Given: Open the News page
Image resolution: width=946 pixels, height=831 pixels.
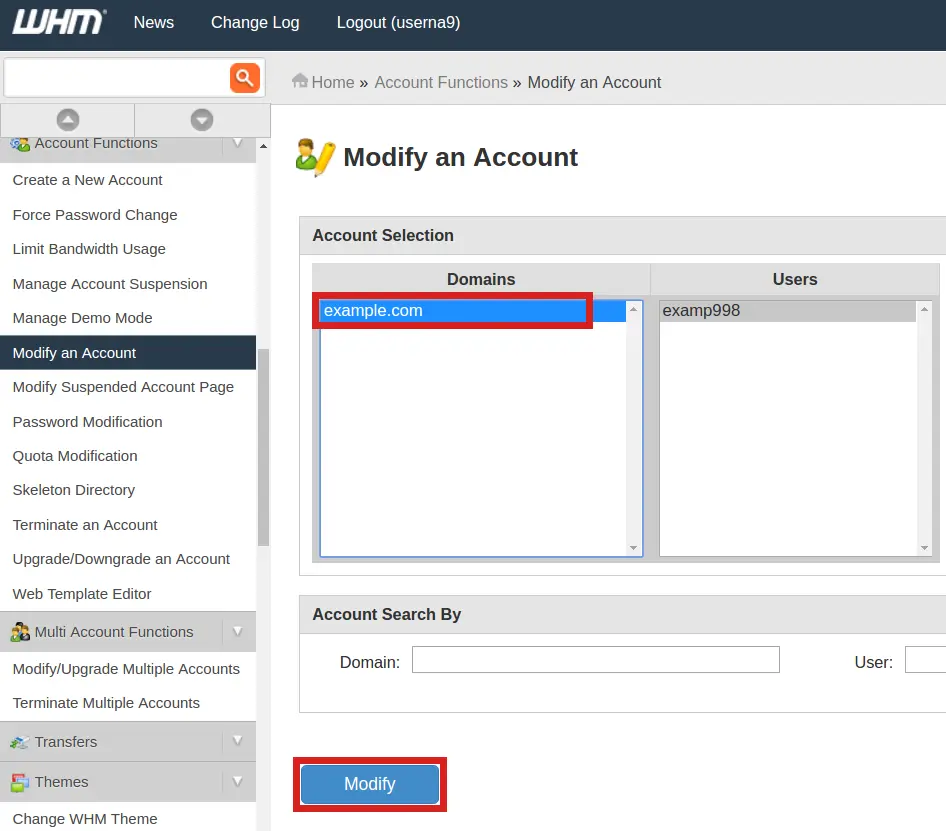Looking at the screenshot, I should (x=153, y=22).
